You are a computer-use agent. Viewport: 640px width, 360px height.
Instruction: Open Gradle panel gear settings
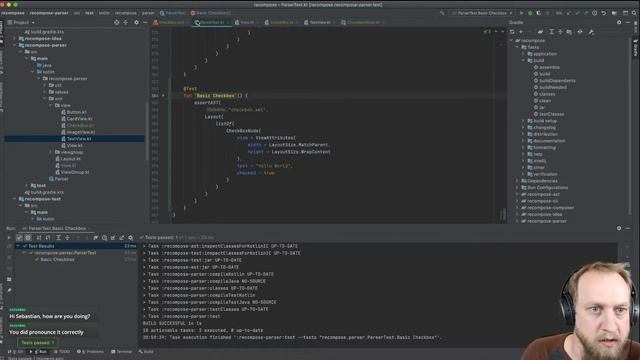tap(619, 22)
